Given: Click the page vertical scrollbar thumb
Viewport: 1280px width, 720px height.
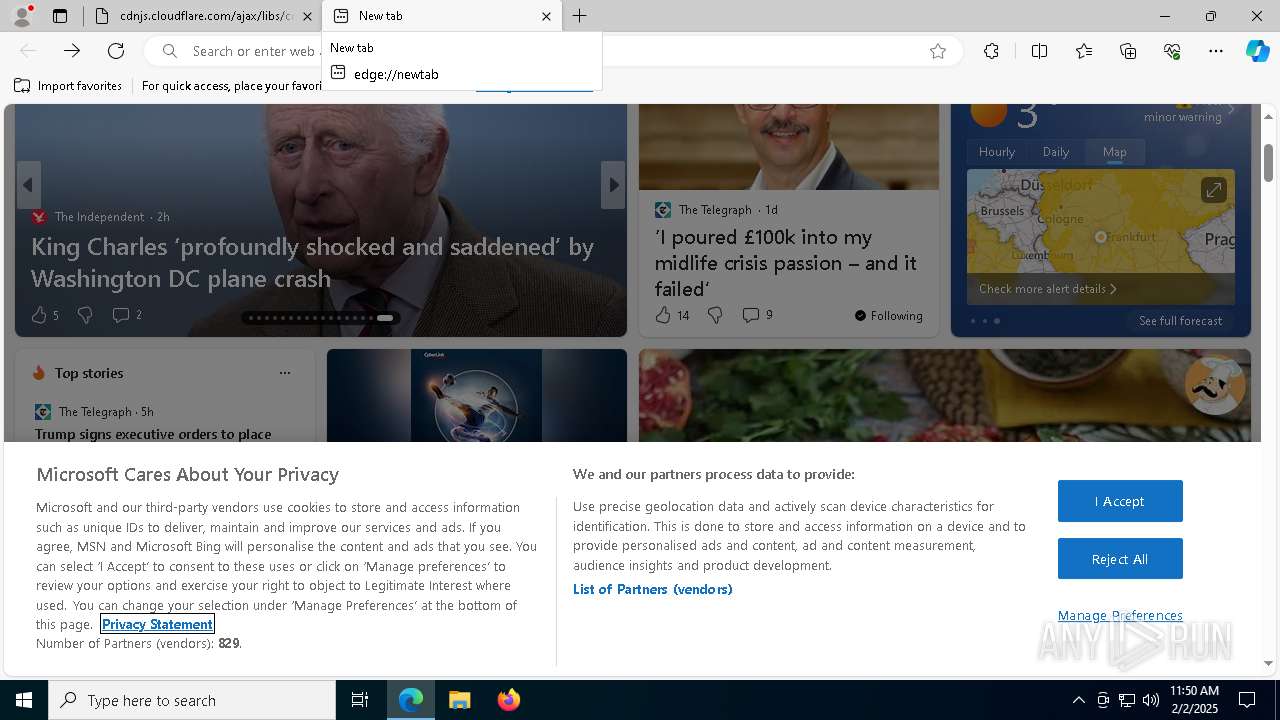Looking at the screenshot, I should tap(1268, 162).
